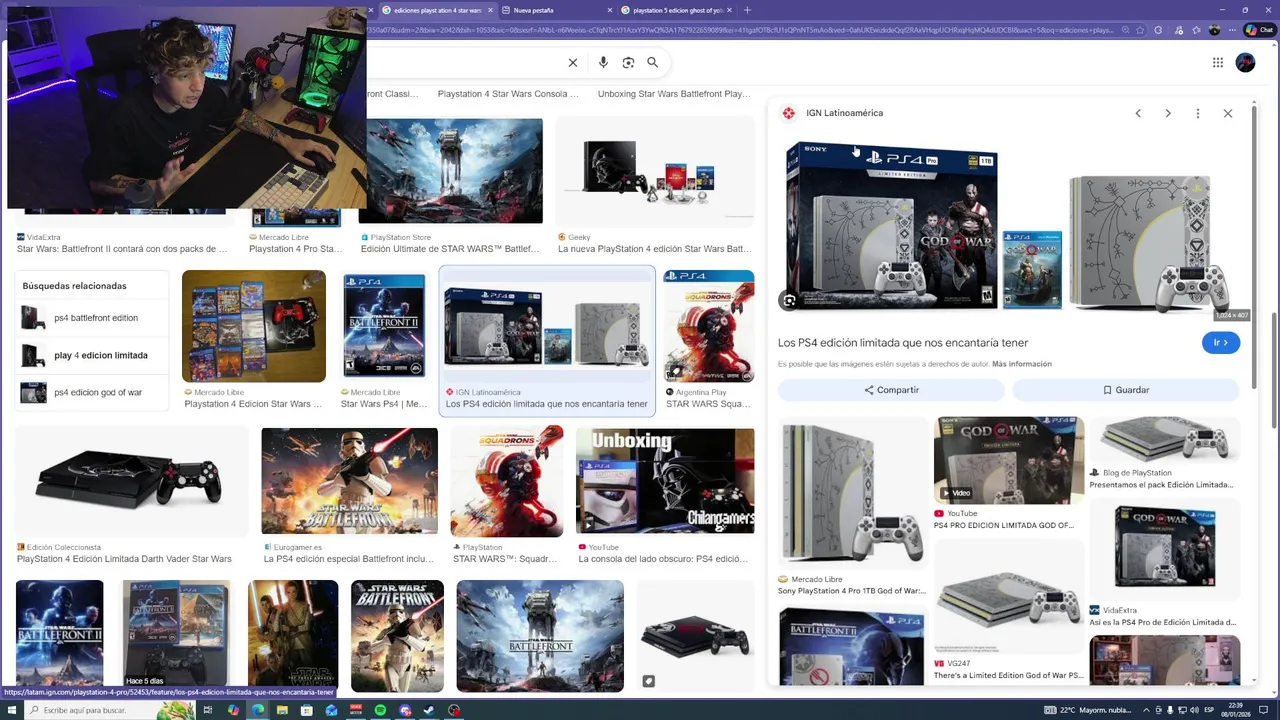The height and width of the screenshot is (720, 1280).
Task: Clear the Google search box text
Action: 573,62
